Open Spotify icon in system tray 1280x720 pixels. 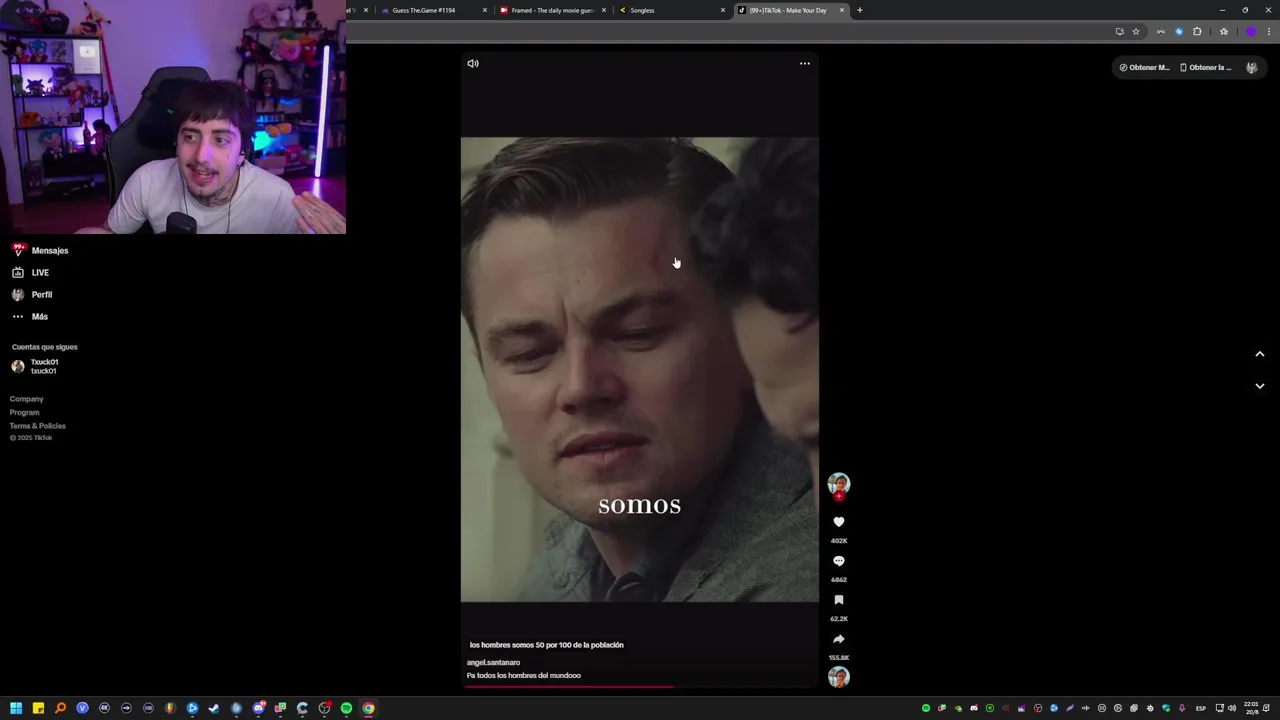pyautogui.click(x=926, y=708)
